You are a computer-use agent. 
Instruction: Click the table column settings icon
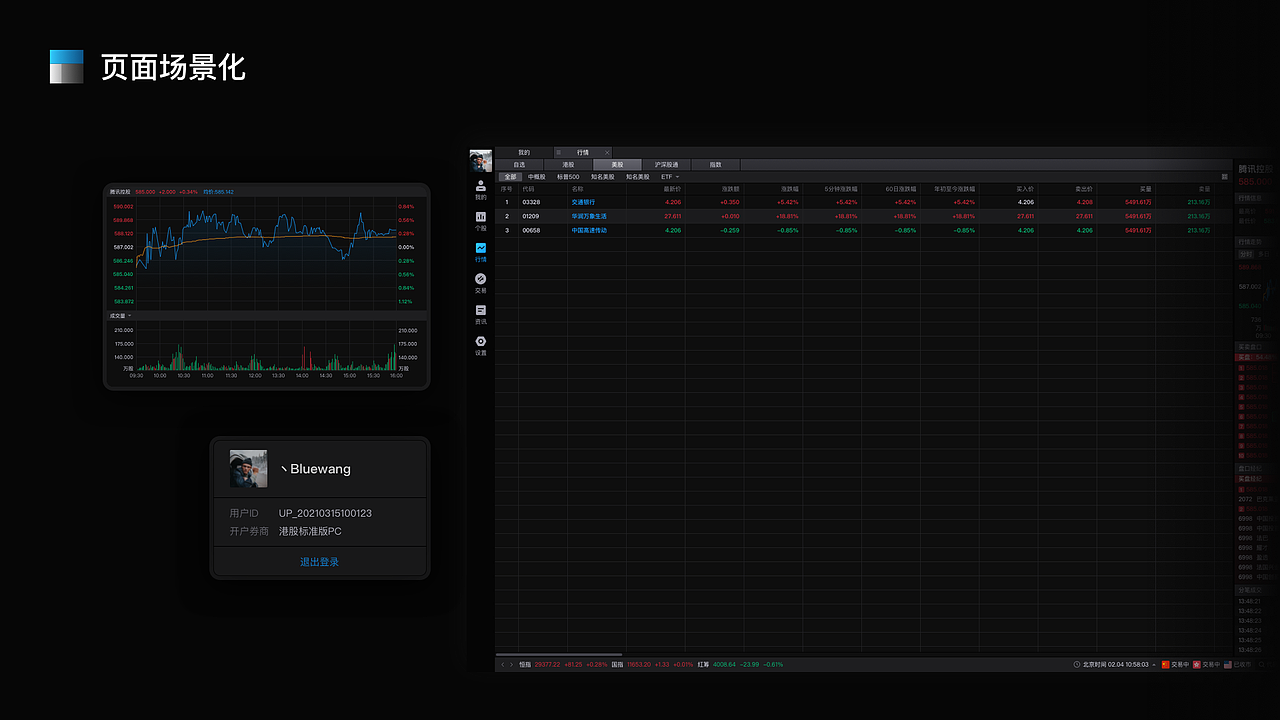pyautogui.click(x=1225, y=177)
